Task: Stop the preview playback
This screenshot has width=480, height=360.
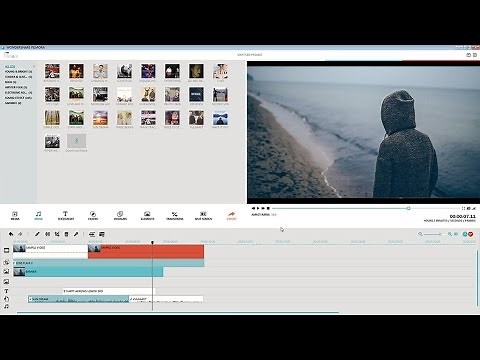Action: [268, 208]
